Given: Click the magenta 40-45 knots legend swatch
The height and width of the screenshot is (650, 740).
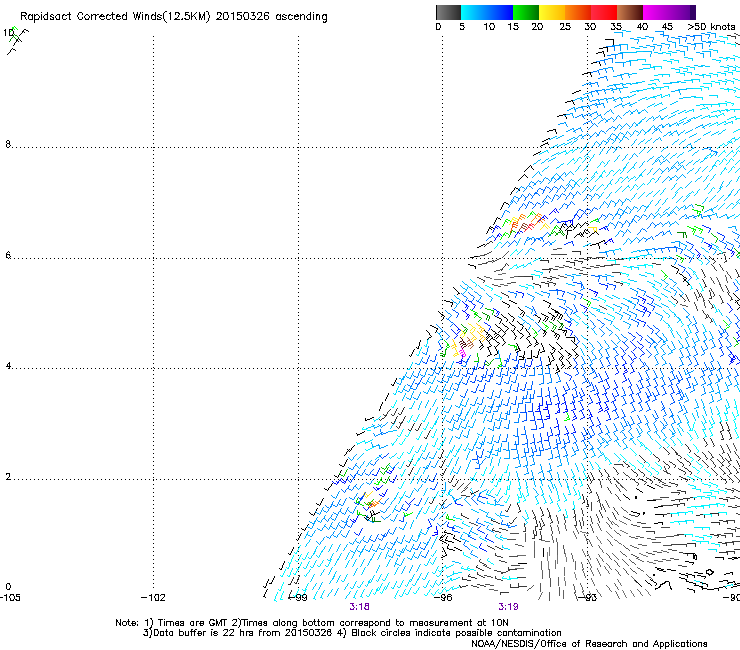Looking at the screenshot, I should coord(666,12).
